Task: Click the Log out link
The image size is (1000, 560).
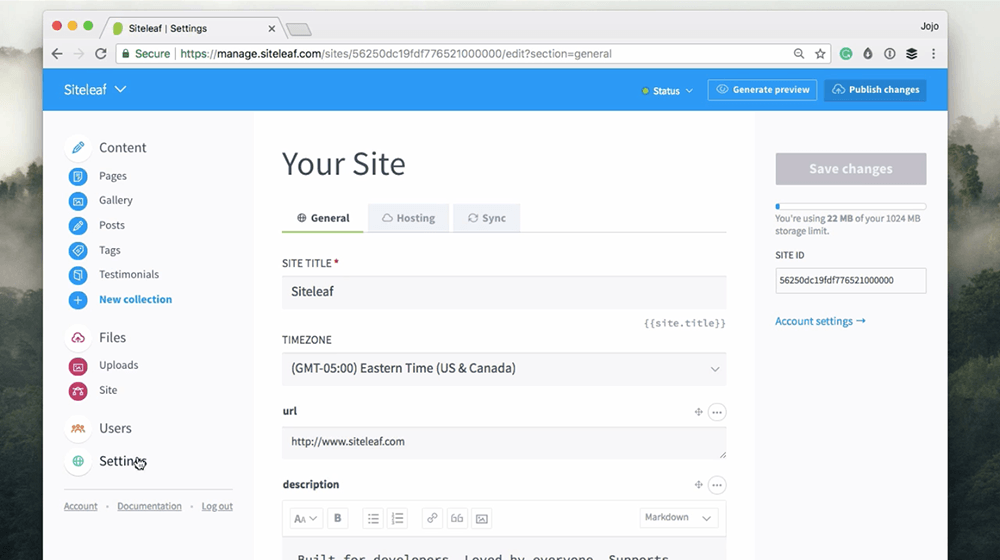Action: click(x=217, y=506)
